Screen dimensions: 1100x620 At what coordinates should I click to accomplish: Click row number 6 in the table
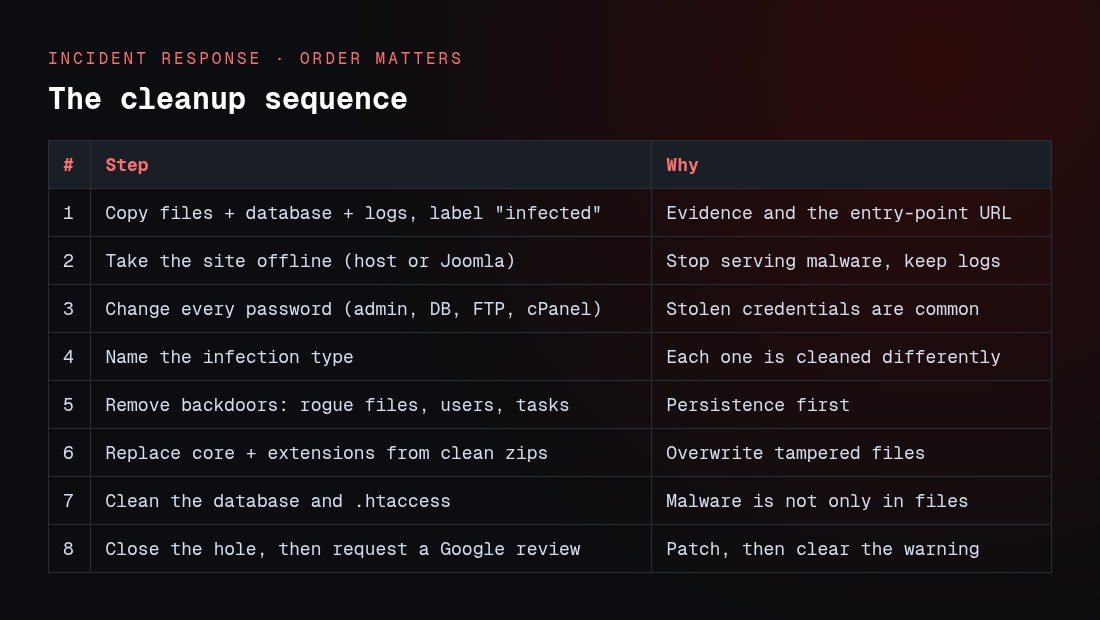[x=69, y=452]
